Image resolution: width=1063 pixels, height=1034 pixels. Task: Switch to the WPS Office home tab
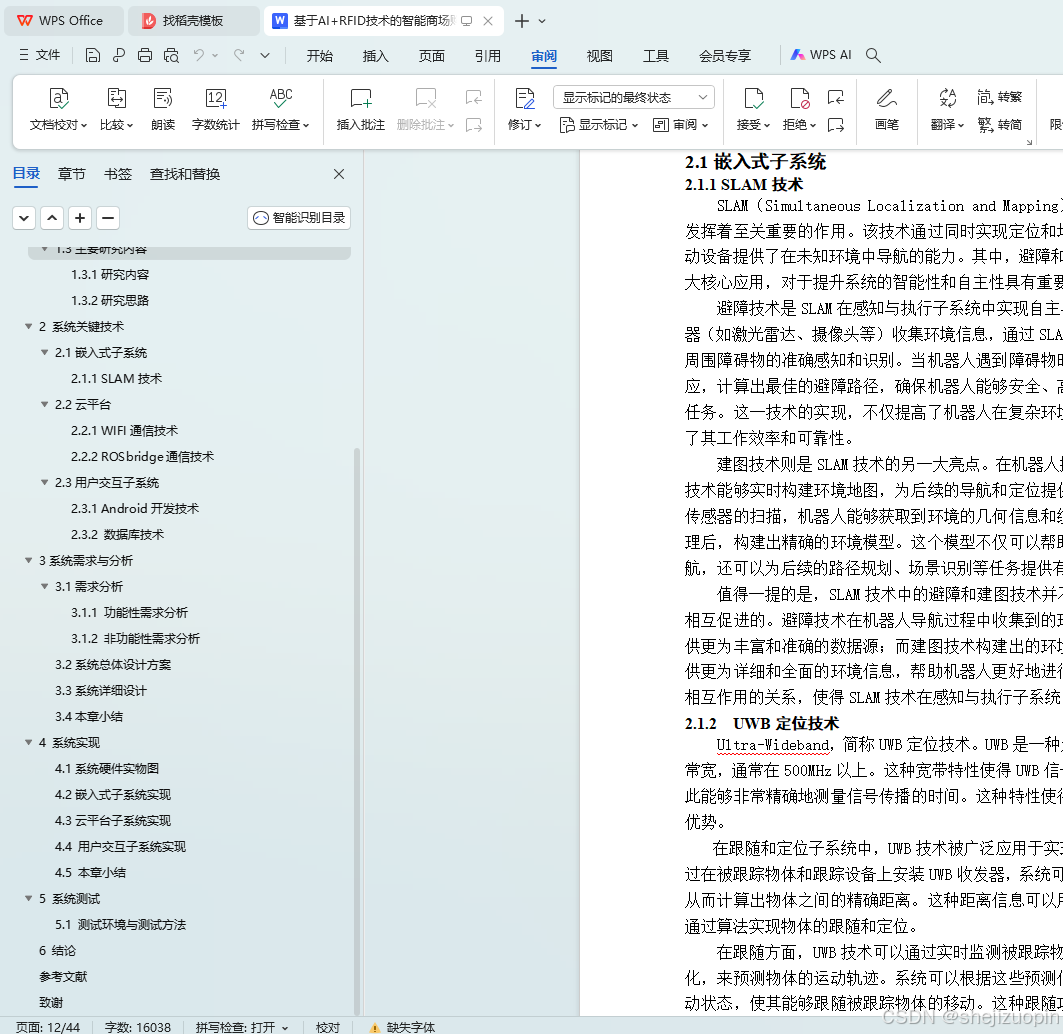pyautogui.click(x=63, y=21)
